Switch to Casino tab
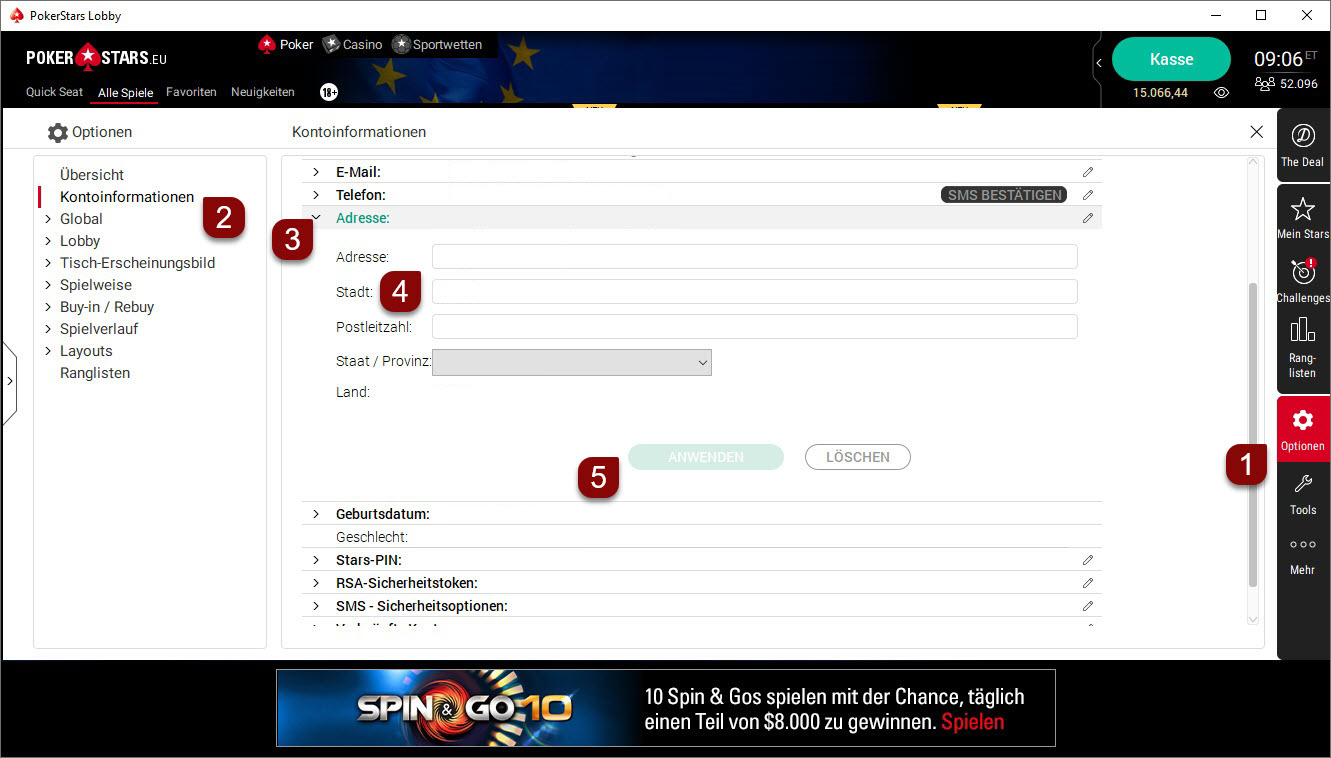 coord(353,44)
